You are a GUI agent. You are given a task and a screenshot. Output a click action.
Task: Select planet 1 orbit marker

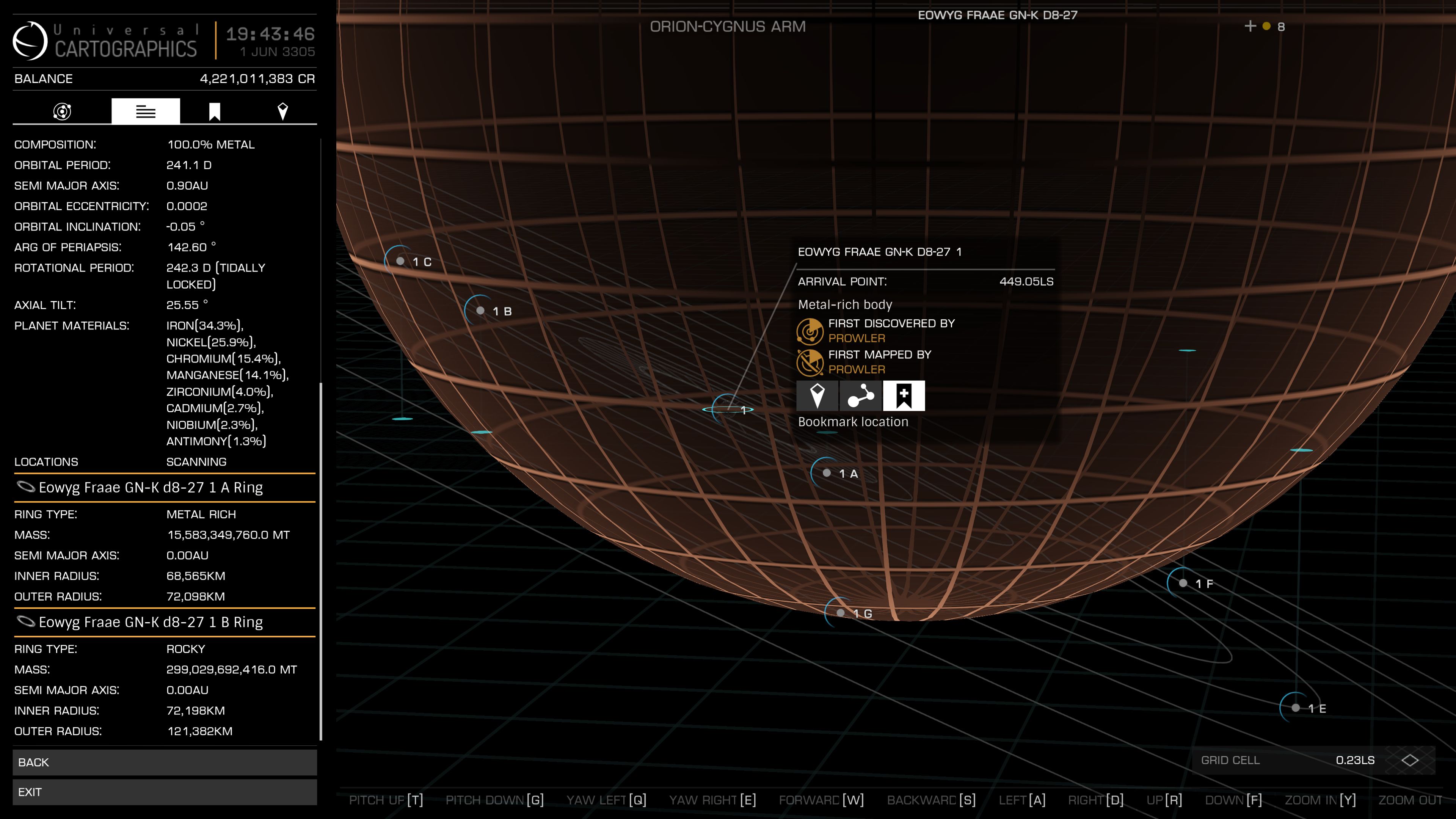coord(728,409)
